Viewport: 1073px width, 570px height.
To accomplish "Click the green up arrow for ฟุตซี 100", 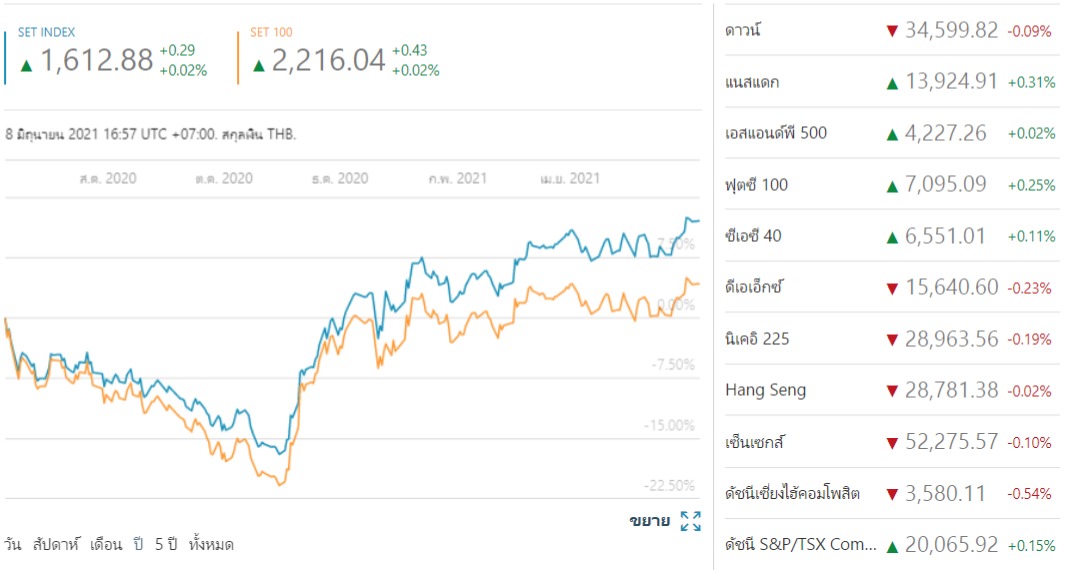I will coord(892,185).
